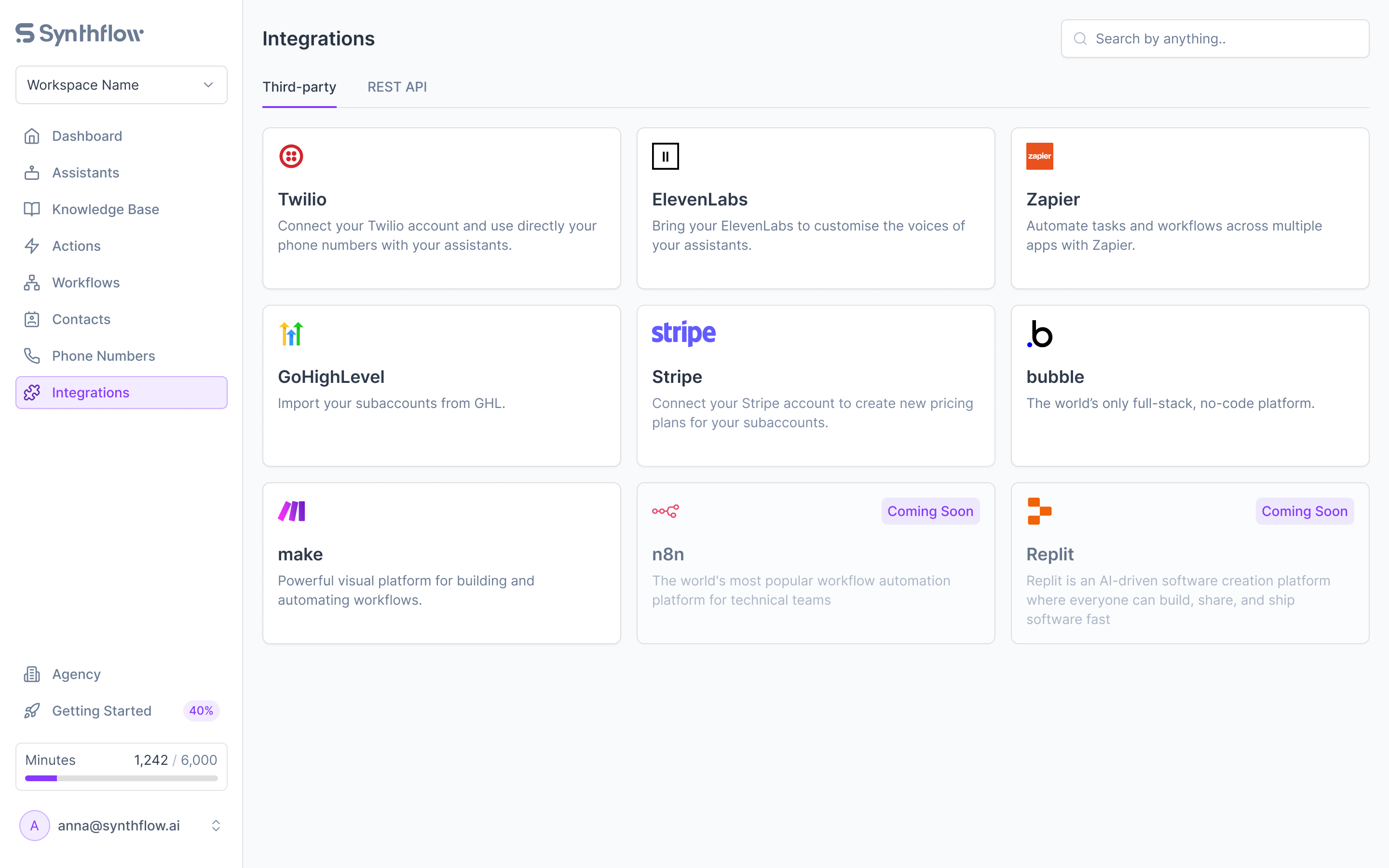Open the Workspace Name dropdown
Viewport: 1389px width, 868px height.
121,85
